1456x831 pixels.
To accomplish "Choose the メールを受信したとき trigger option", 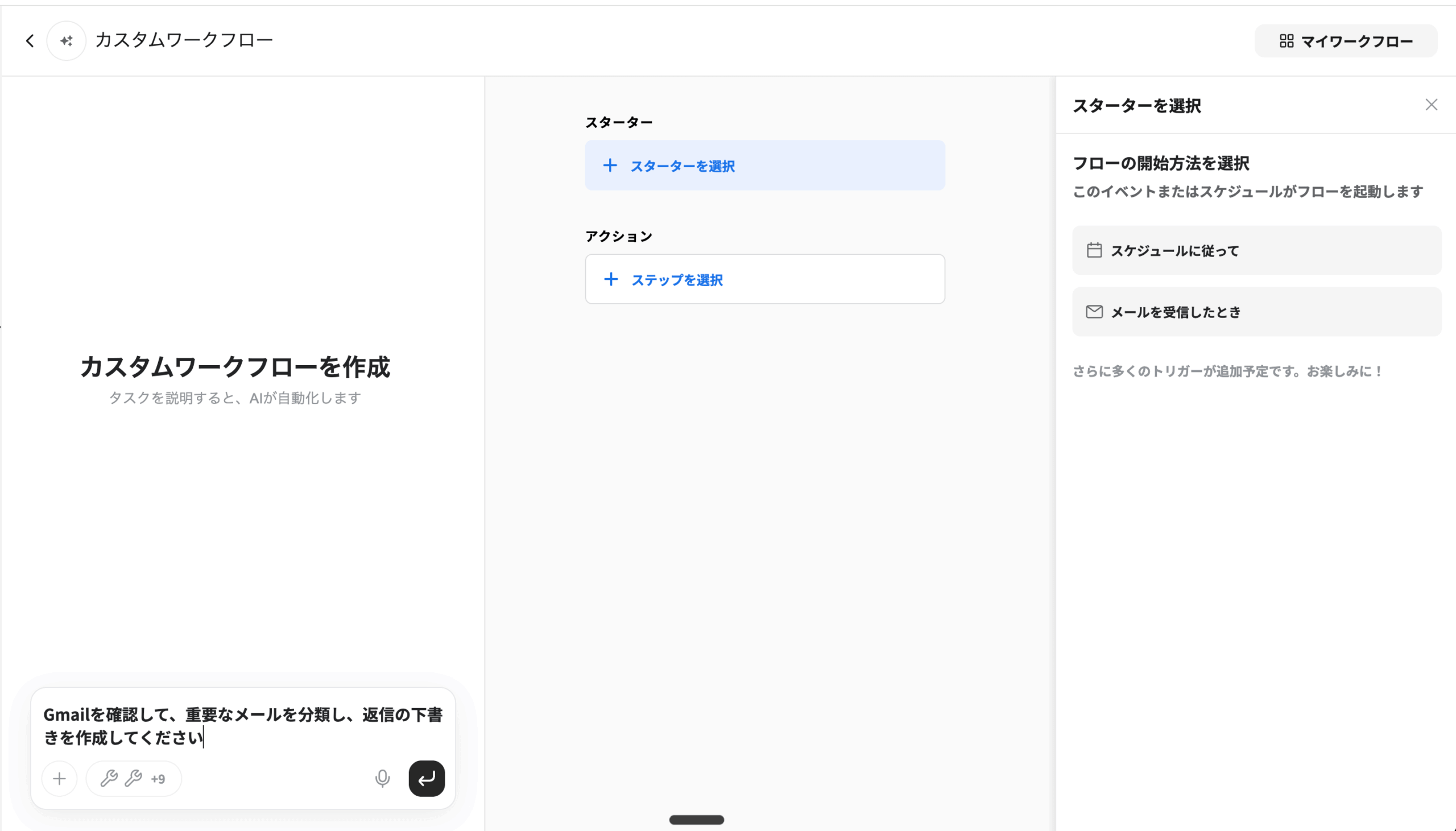I will tap(1256, 312).
